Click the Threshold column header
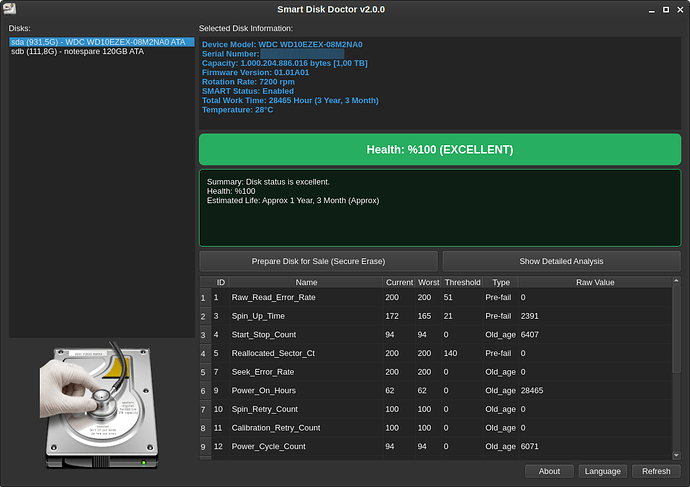 coord(462,283)
